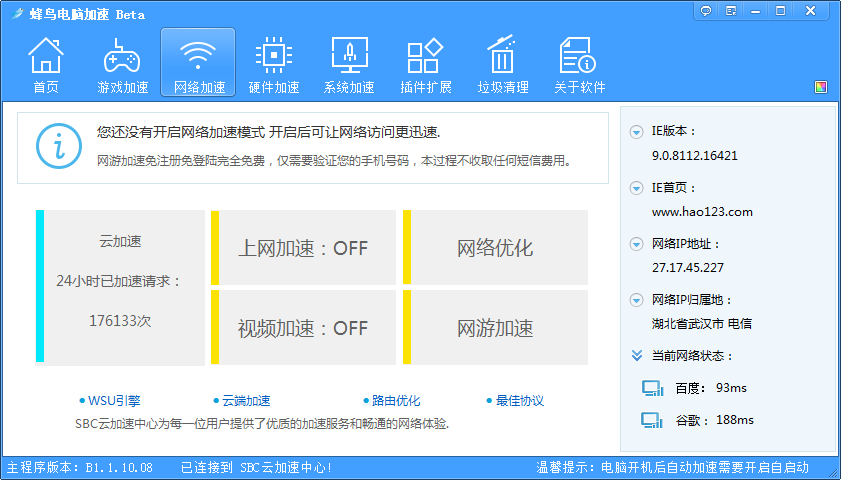
Task: Maximize the window
Action: coord(780,11)
